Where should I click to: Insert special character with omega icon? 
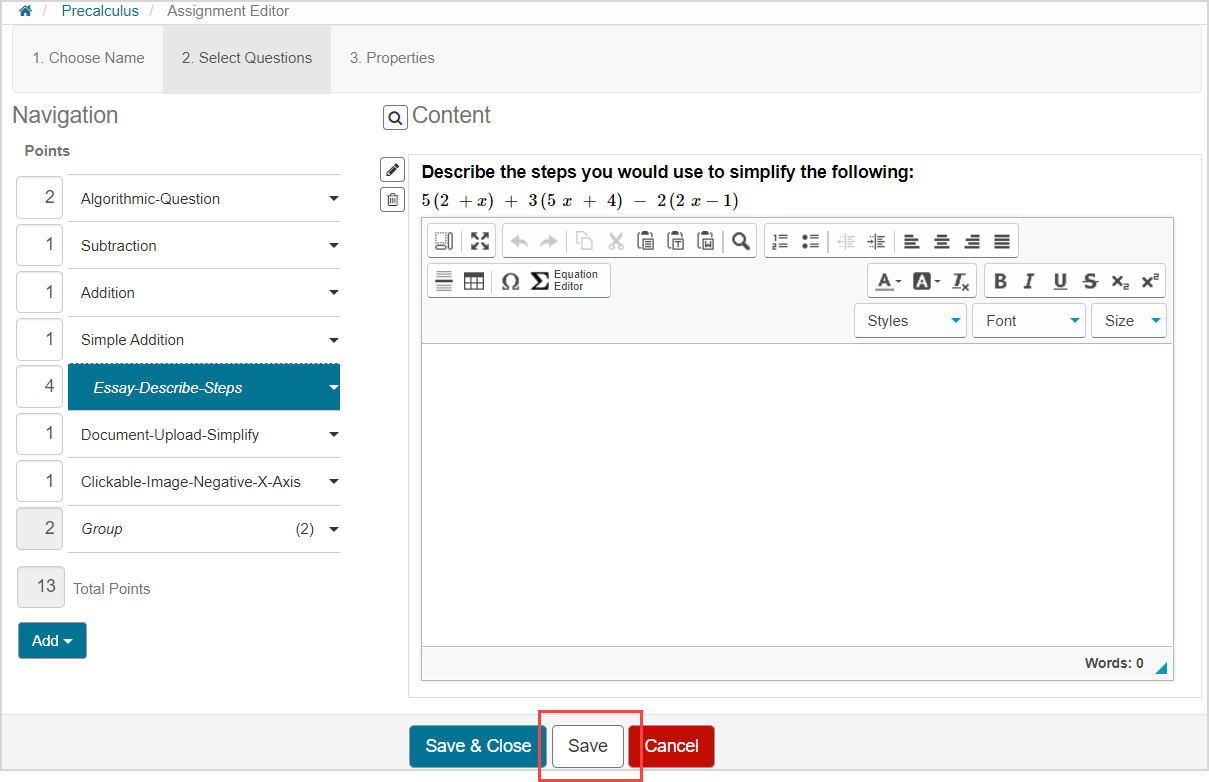510,281
